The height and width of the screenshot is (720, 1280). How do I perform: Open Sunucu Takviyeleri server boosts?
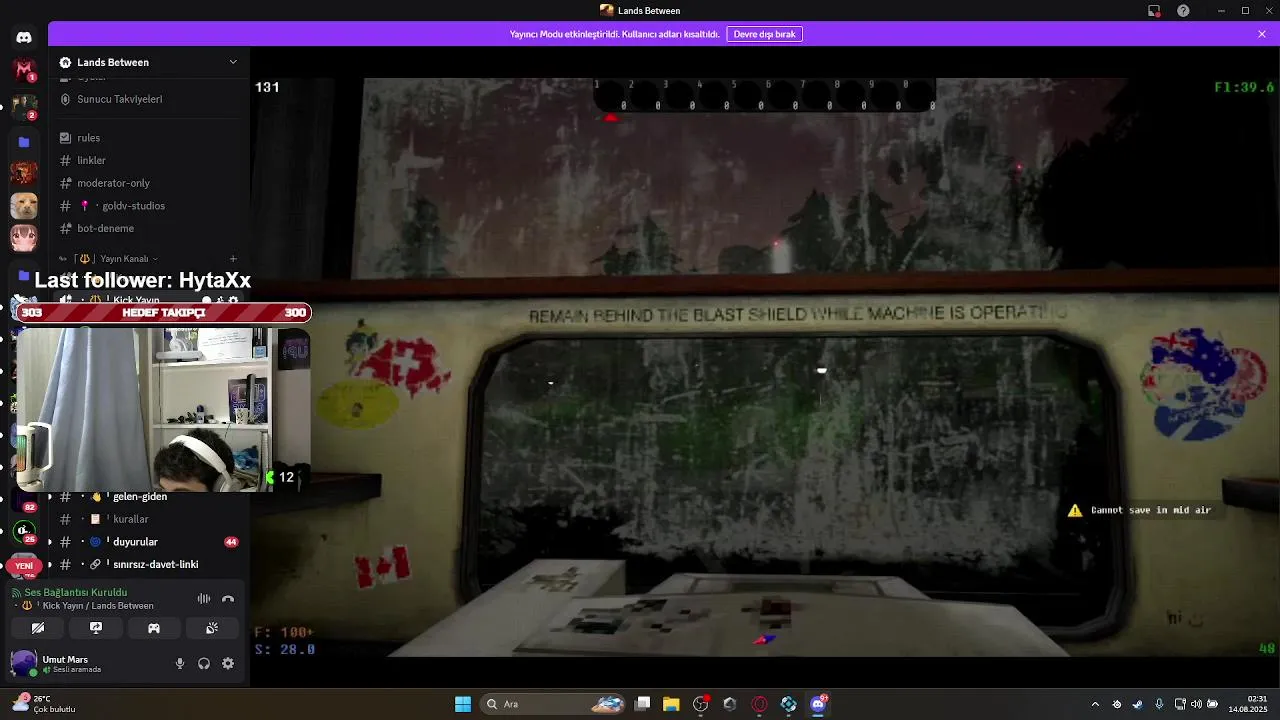click(149, 99)
